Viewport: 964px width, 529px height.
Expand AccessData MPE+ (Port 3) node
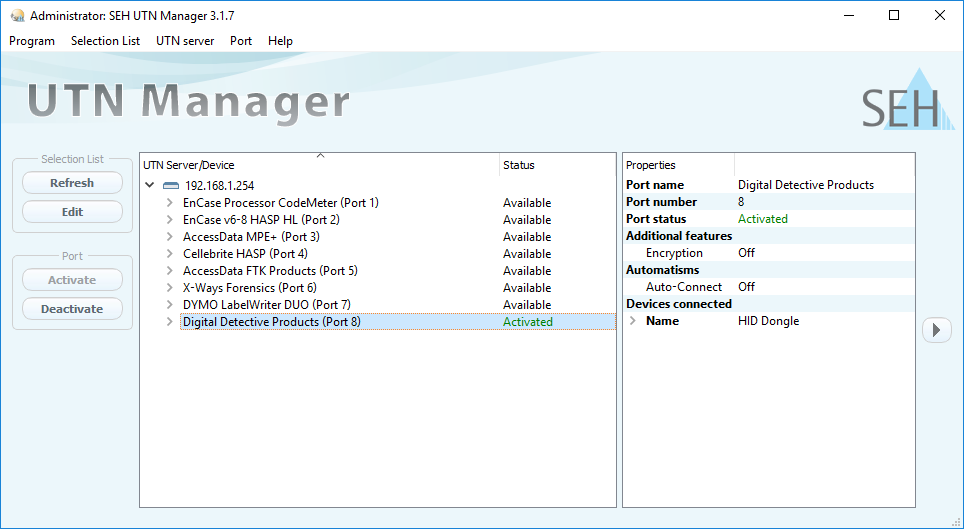[x=170, y=237]
